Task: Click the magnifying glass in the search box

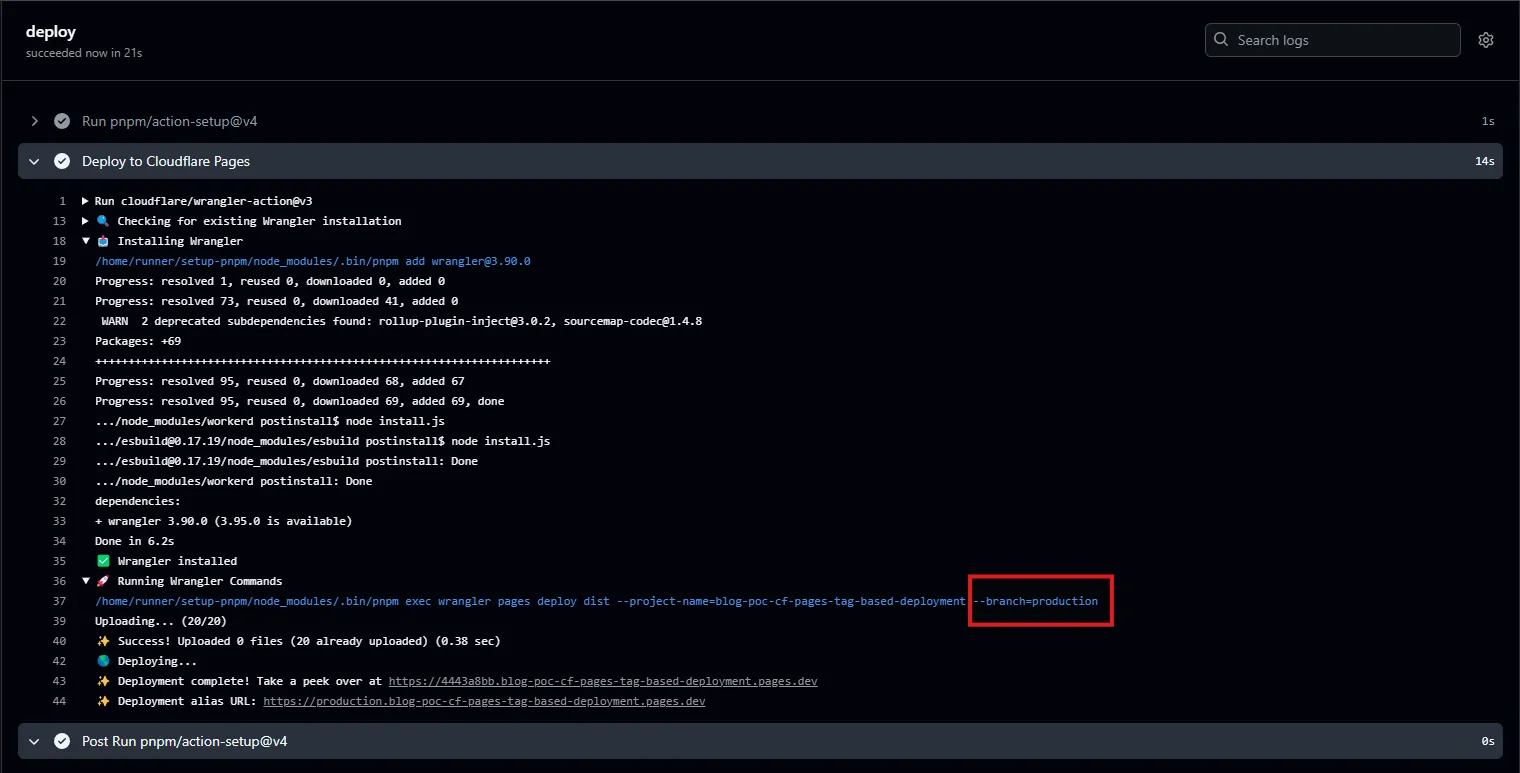Action: coord(1221,39)
